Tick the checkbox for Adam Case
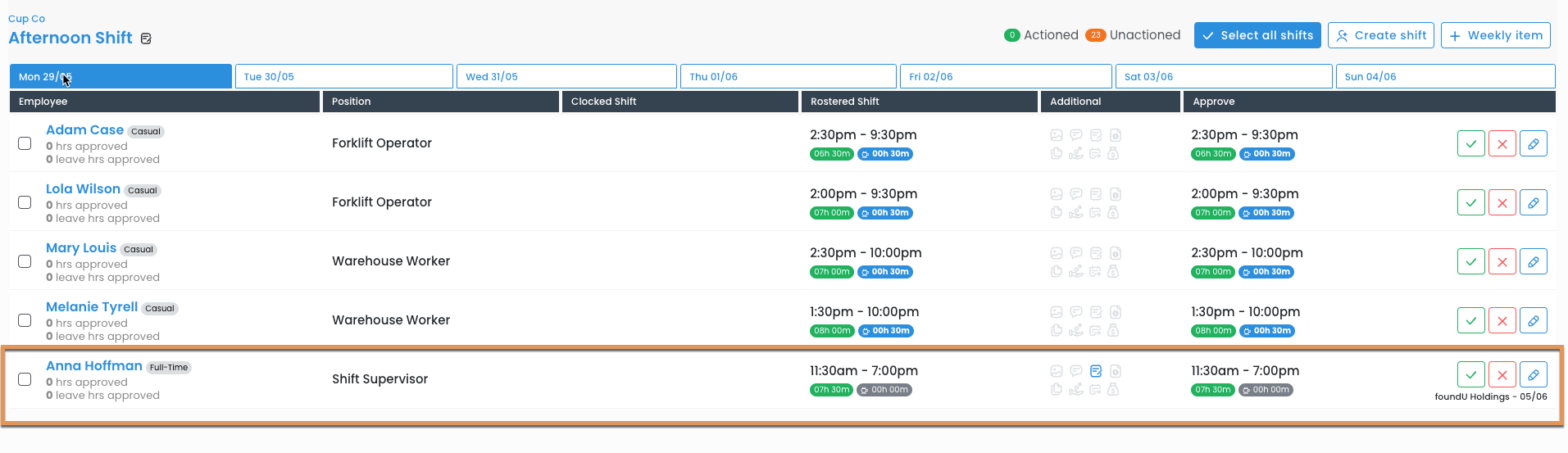This screenshot has width=1568, height=453. point(25,143)
